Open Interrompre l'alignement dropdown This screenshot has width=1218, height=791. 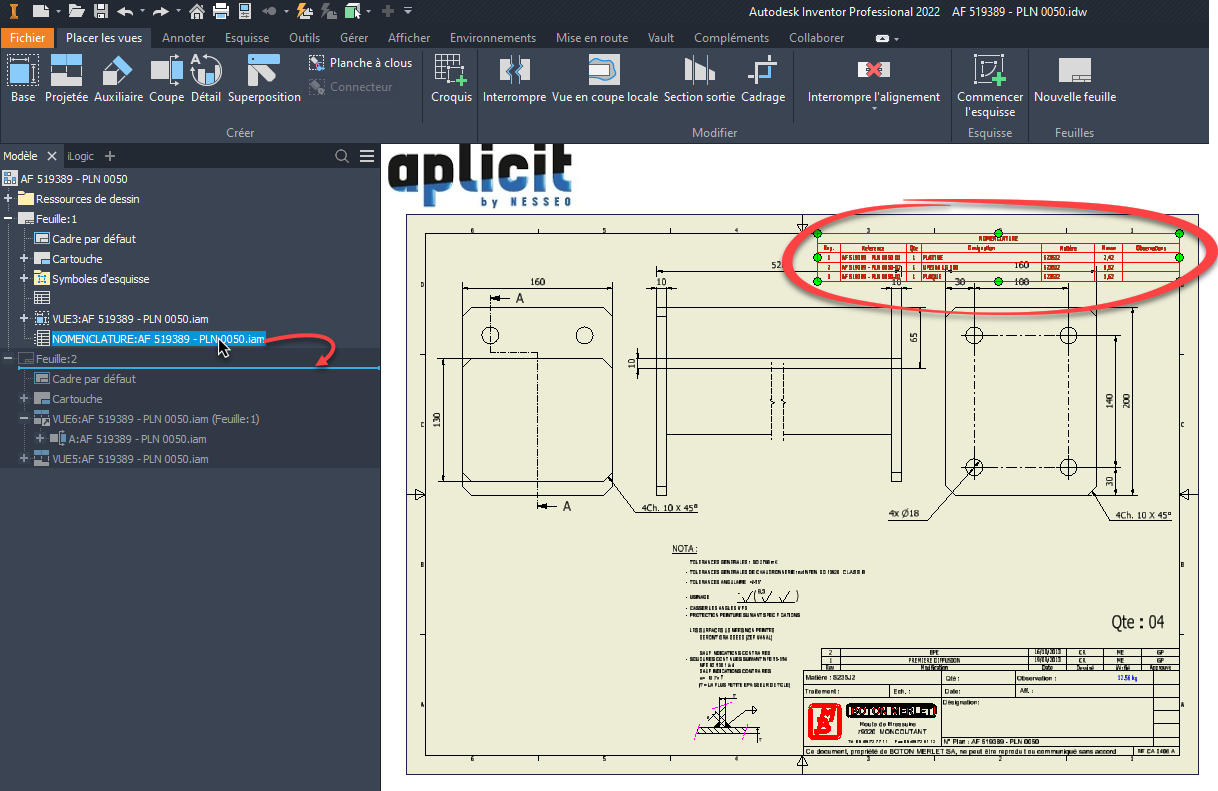click(x=873, y=108)
